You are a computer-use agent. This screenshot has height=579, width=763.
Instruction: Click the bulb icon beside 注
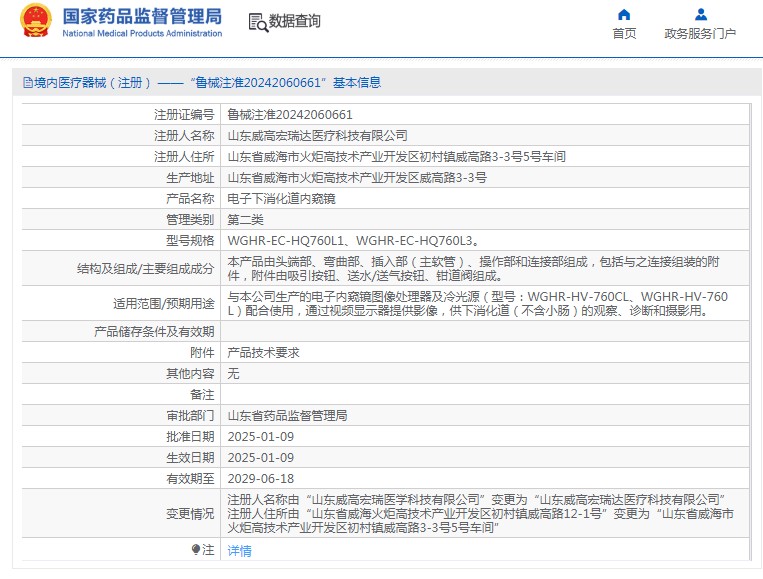tap(196, 550)
